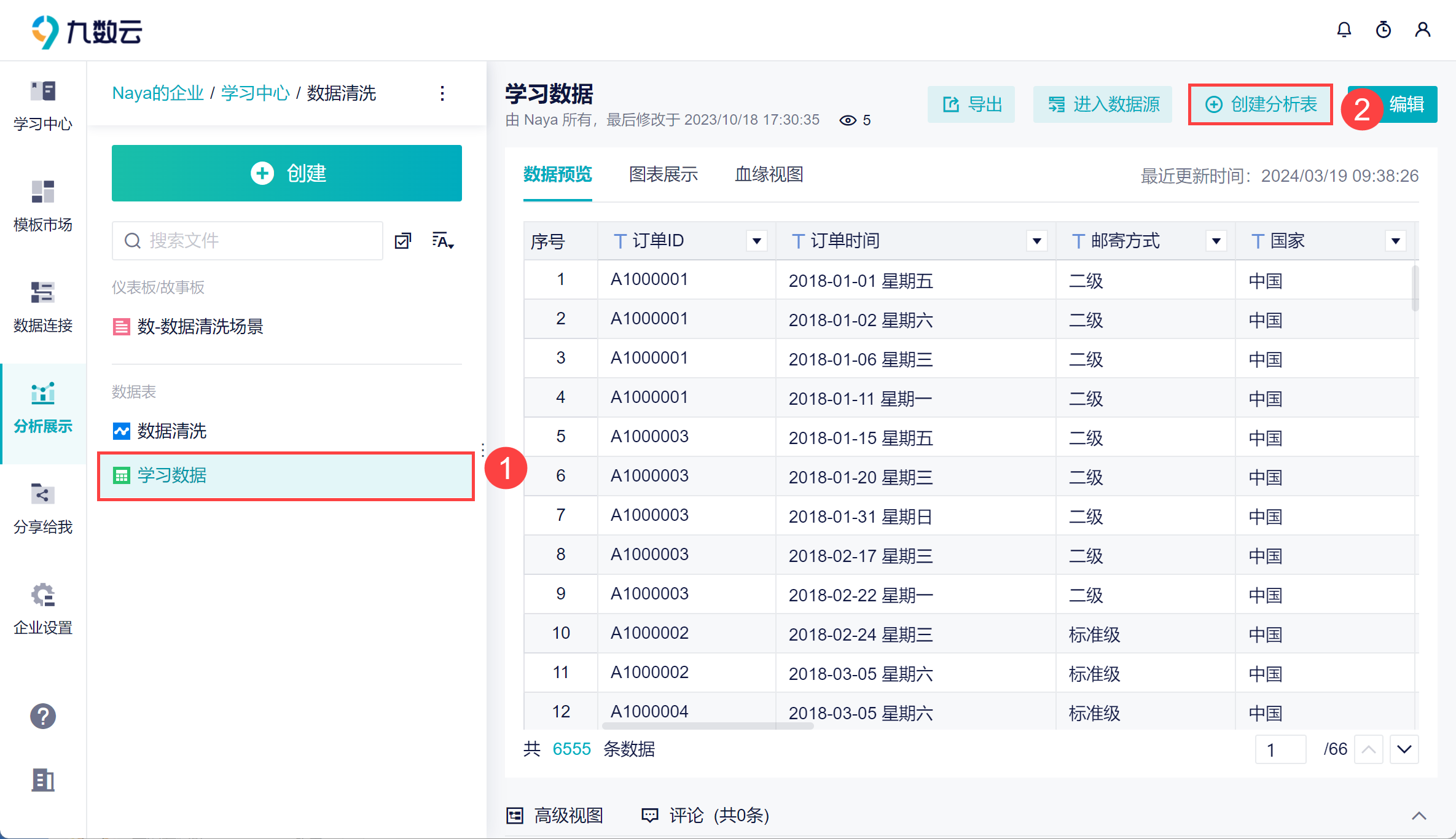Click the timer clock icon in header
Viewport: 1456px width, 839px height.
click(1383, 29)
